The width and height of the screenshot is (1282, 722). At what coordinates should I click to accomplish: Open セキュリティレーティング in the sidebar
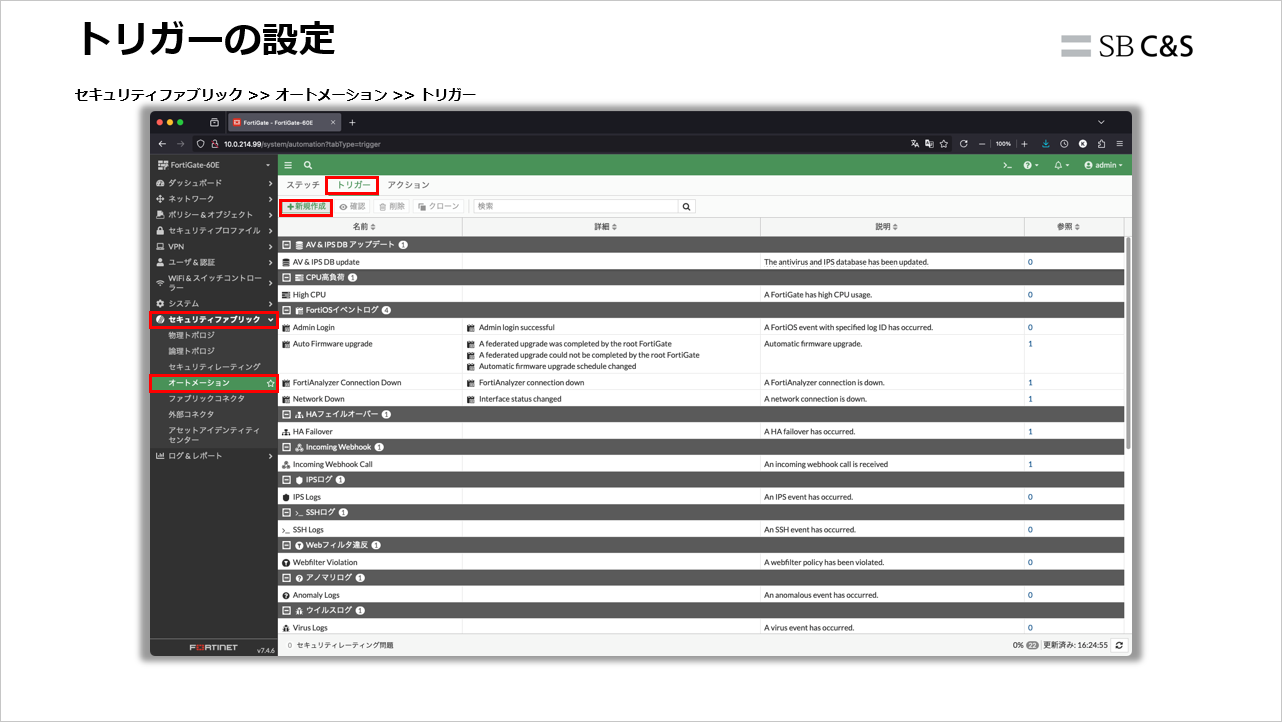(214, 367)
